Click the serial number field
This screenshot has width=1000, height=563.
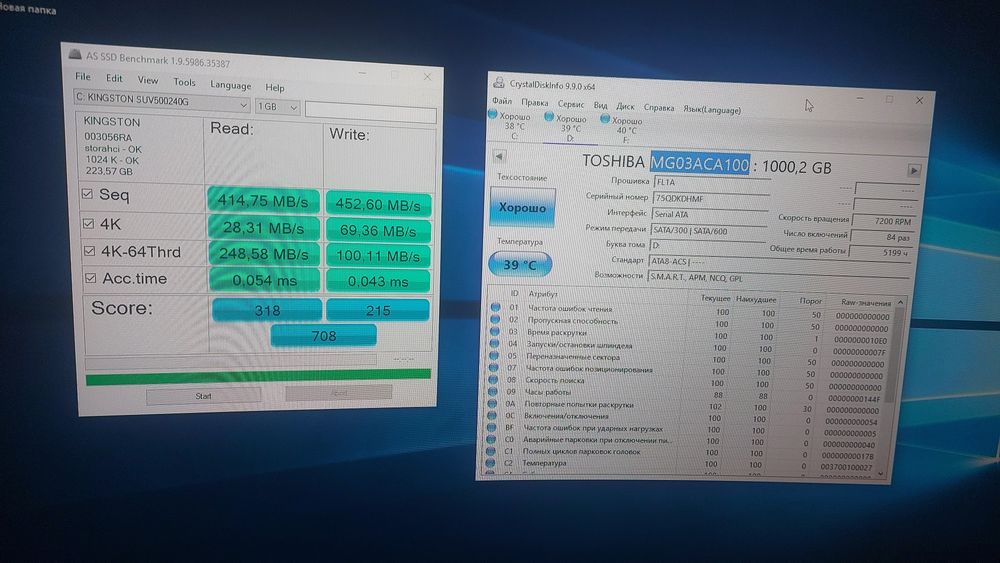click(x=711, y=198)
